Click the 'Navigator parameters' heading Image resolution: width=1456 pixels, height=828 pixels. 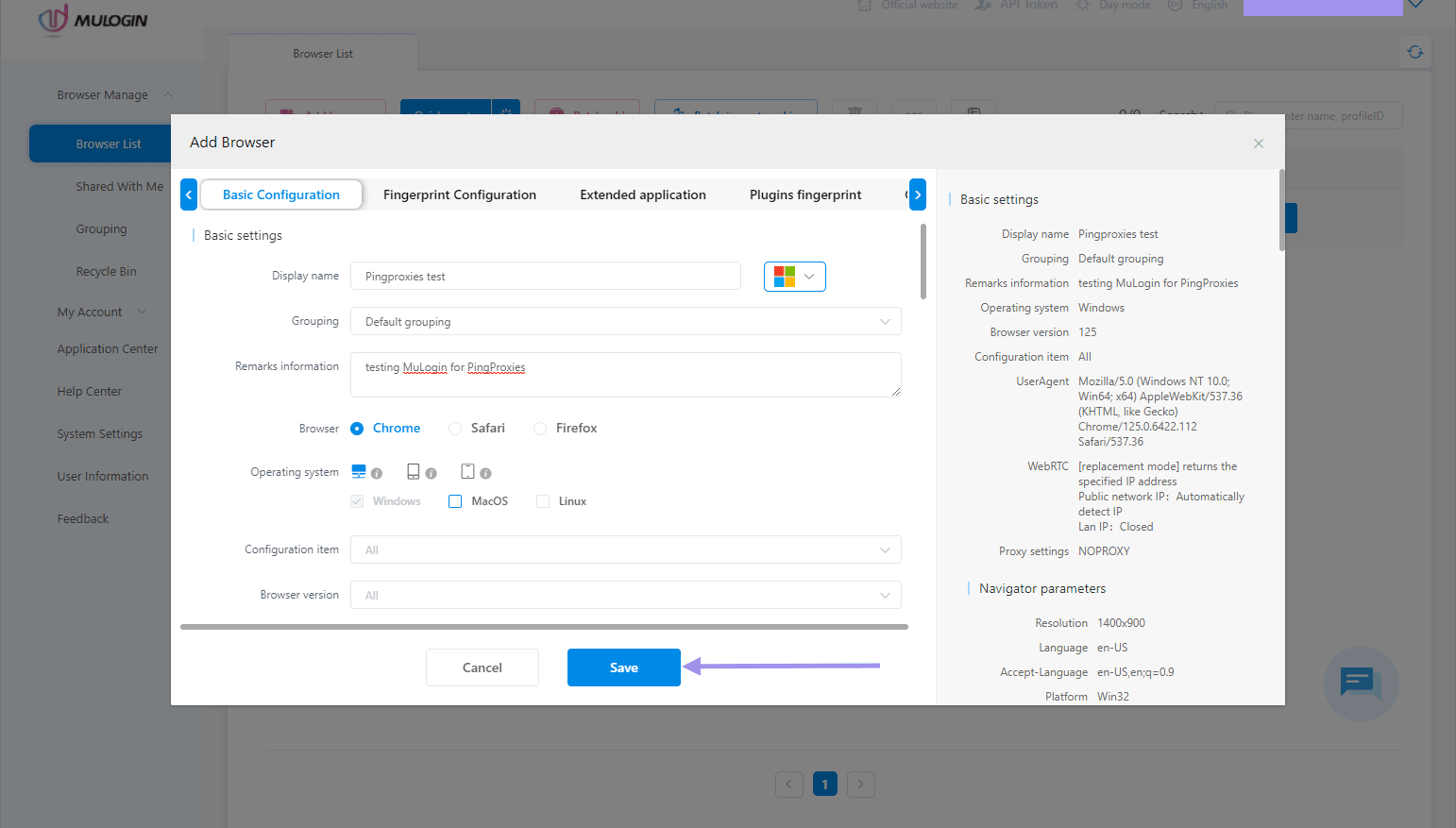[1042, 588]
